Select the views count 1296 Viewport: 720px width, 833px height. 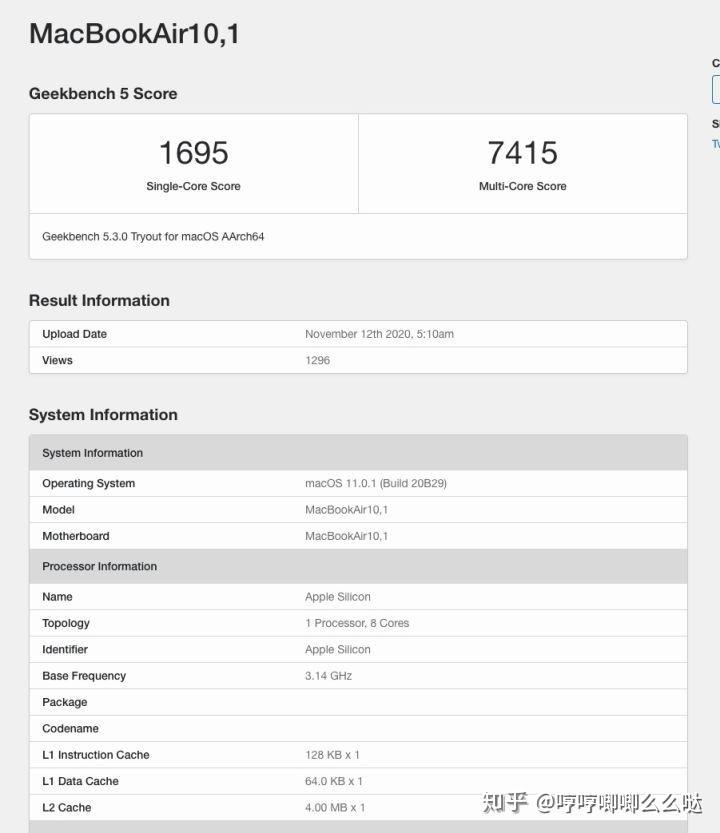[317, 360]
